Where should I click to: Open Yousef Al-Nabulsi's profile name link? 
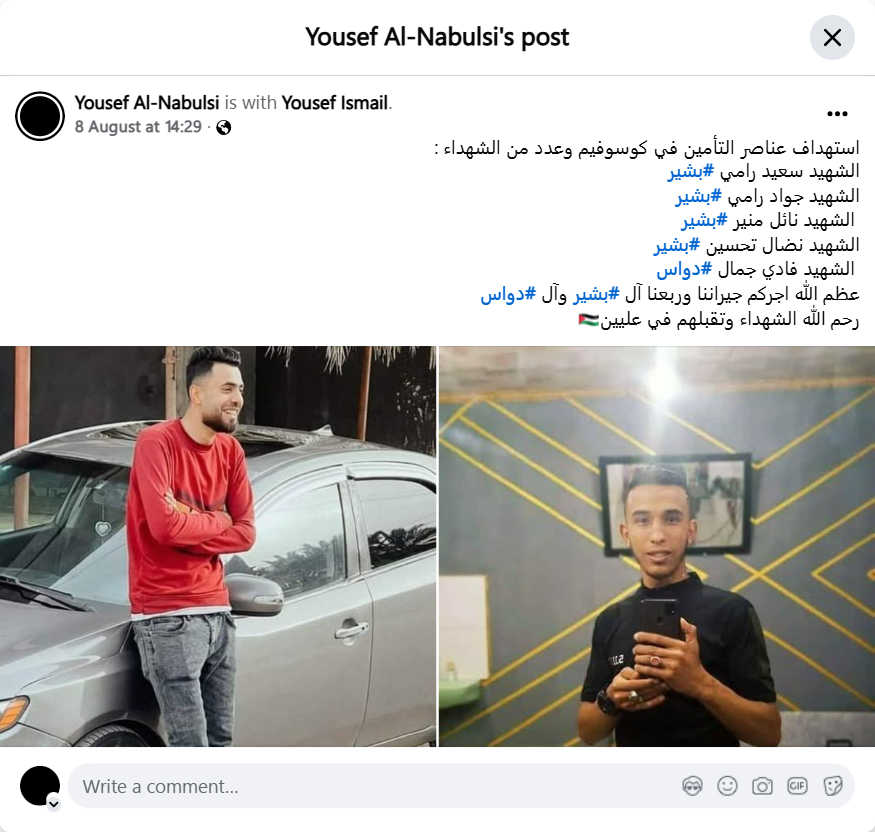coord(147,103)
